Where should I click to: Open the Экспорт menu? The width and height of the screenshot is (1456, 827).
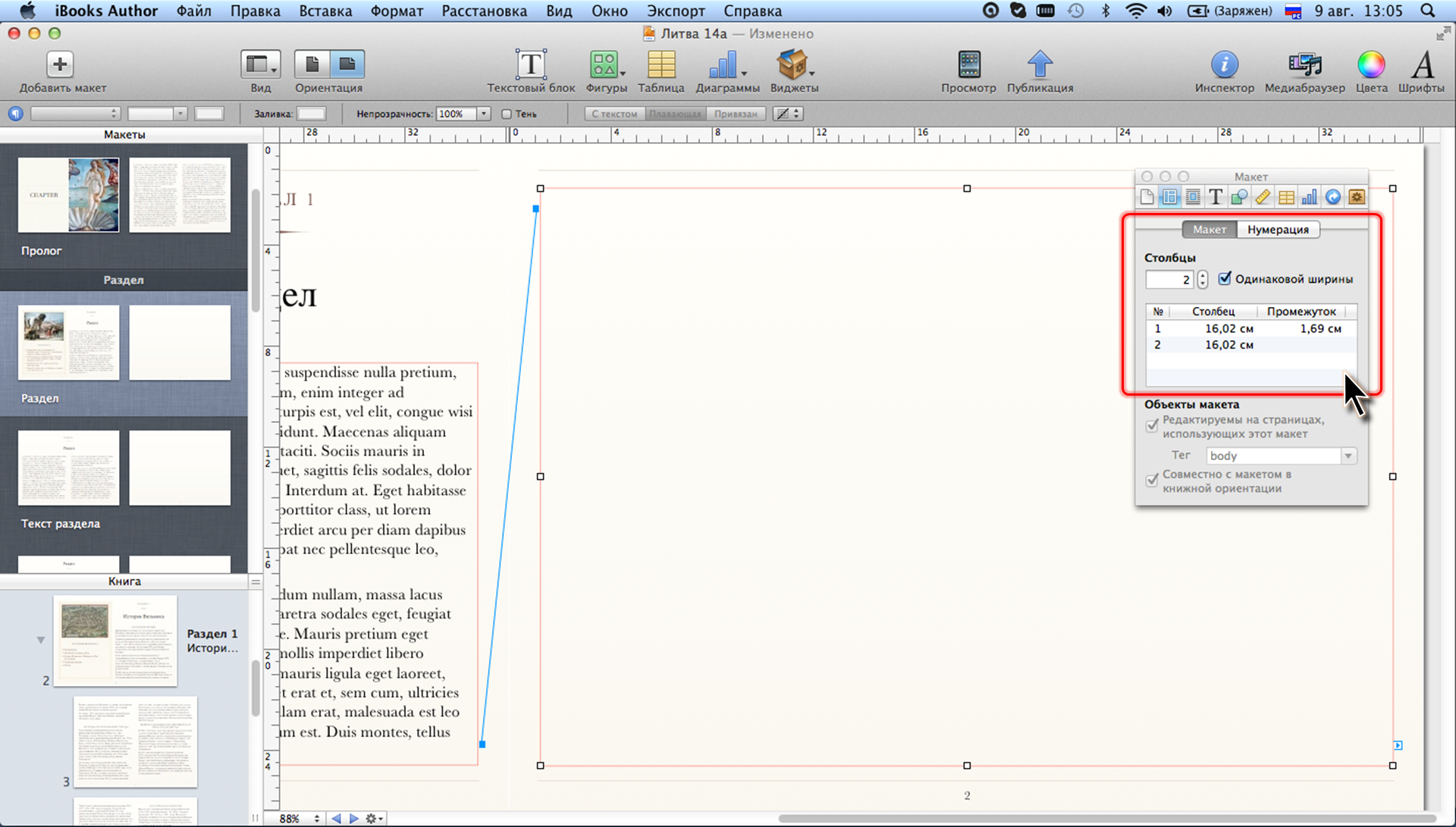coord(676,11)
